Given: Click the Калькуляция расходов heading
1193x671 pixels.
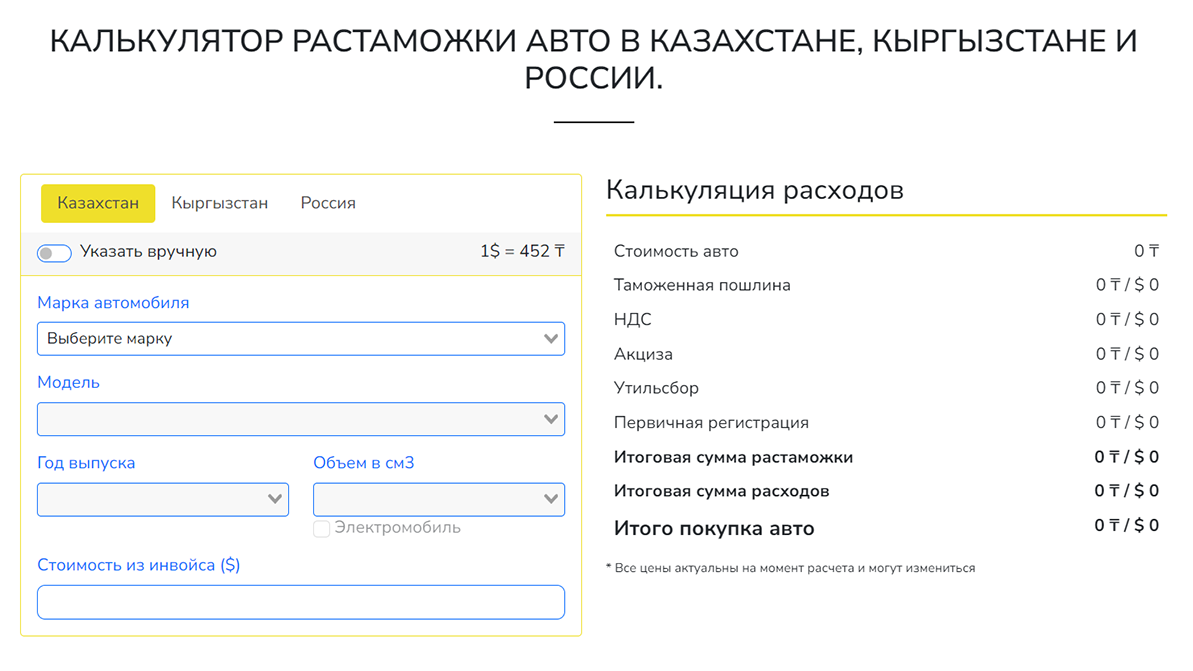Looking at the screenshot, I should [755, 190].
